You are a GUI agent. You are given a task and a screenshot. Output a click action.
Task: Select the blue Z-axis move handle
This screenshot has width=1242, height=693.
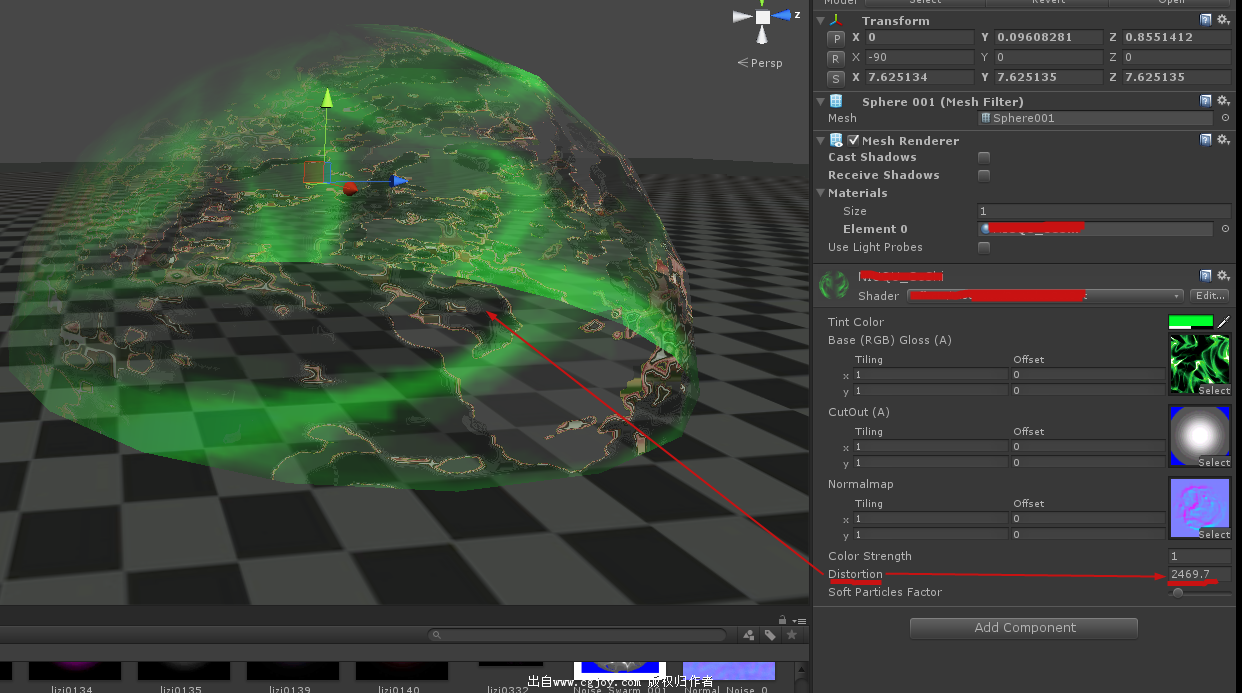click(399, 181)
